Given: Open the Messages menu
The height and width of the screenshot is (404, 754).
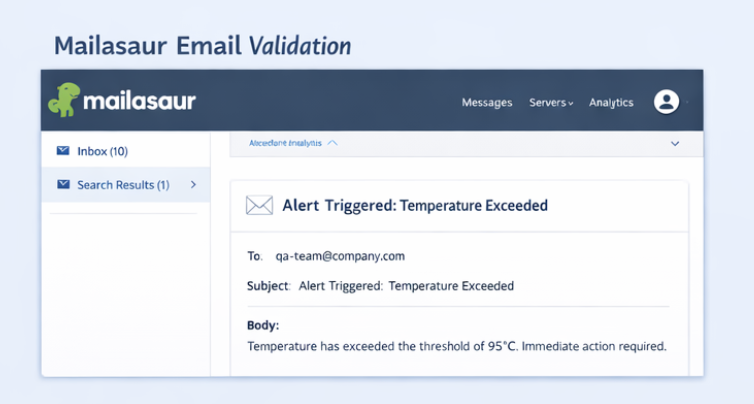Looking at the screenshot, I should click(x=487, y=103).
